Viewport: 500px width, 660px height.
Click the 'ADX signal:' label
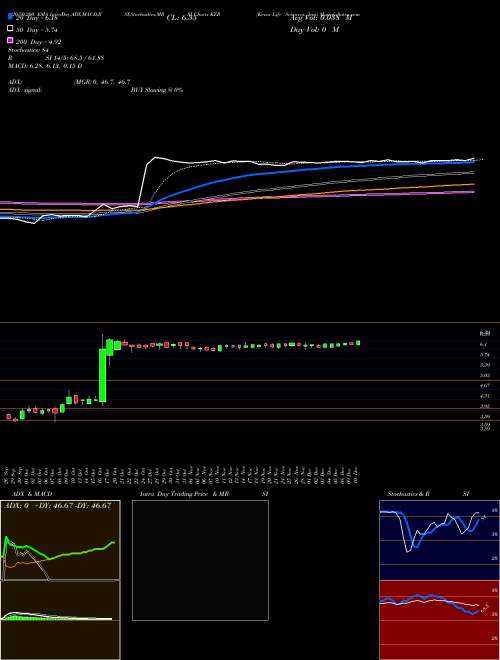(25, 90)
